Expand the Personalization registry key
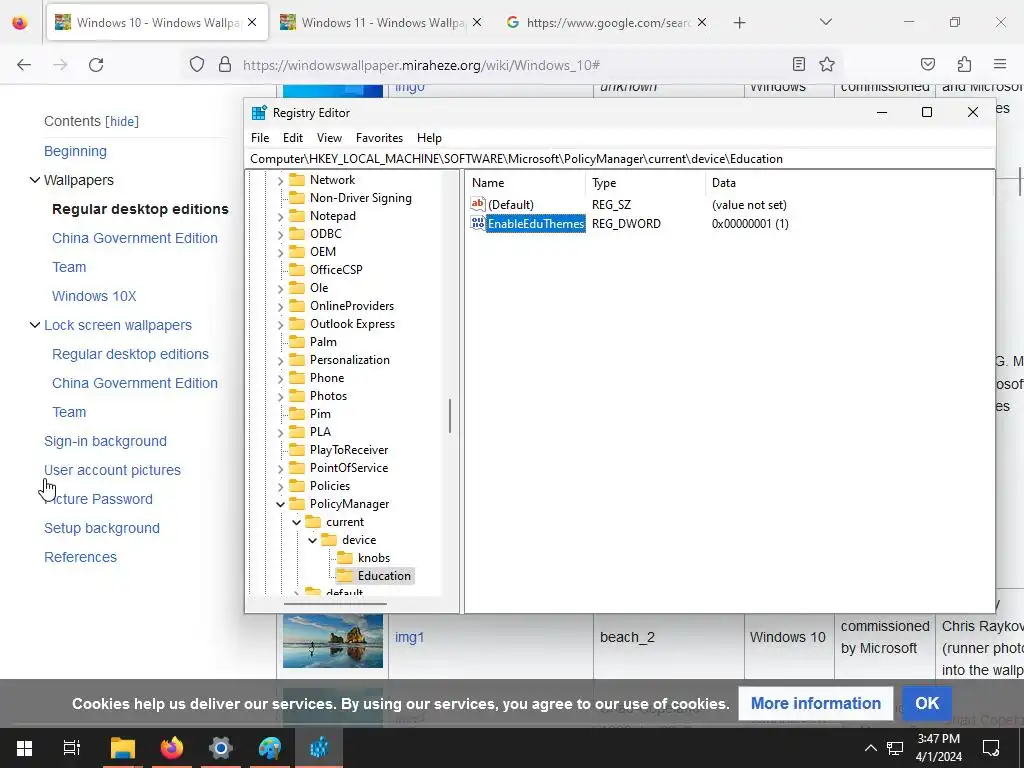 click(280, 360)
